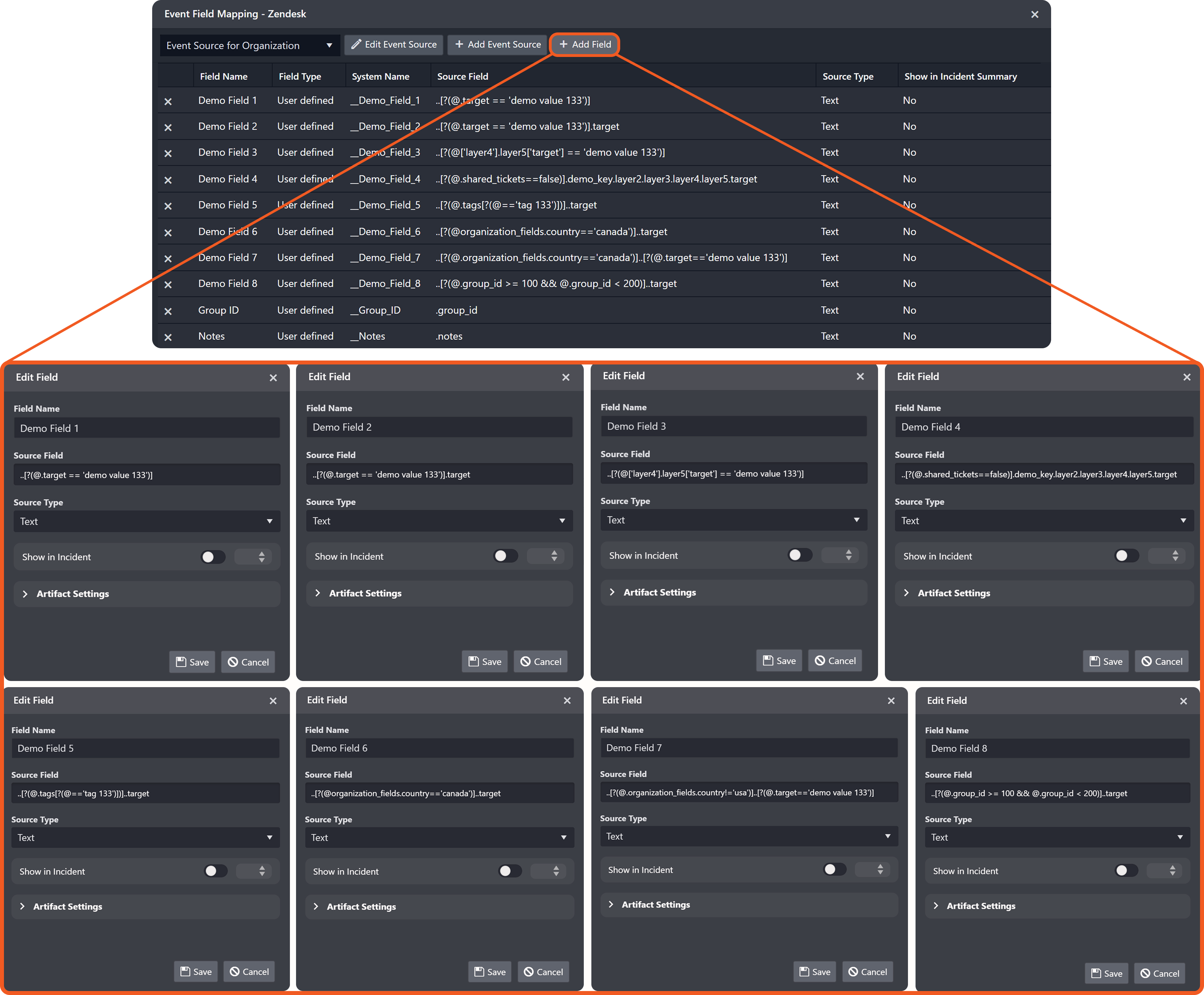Cancel the Demo Field 8 edit dialog

pyautogui.click(x=1159, y=973)
